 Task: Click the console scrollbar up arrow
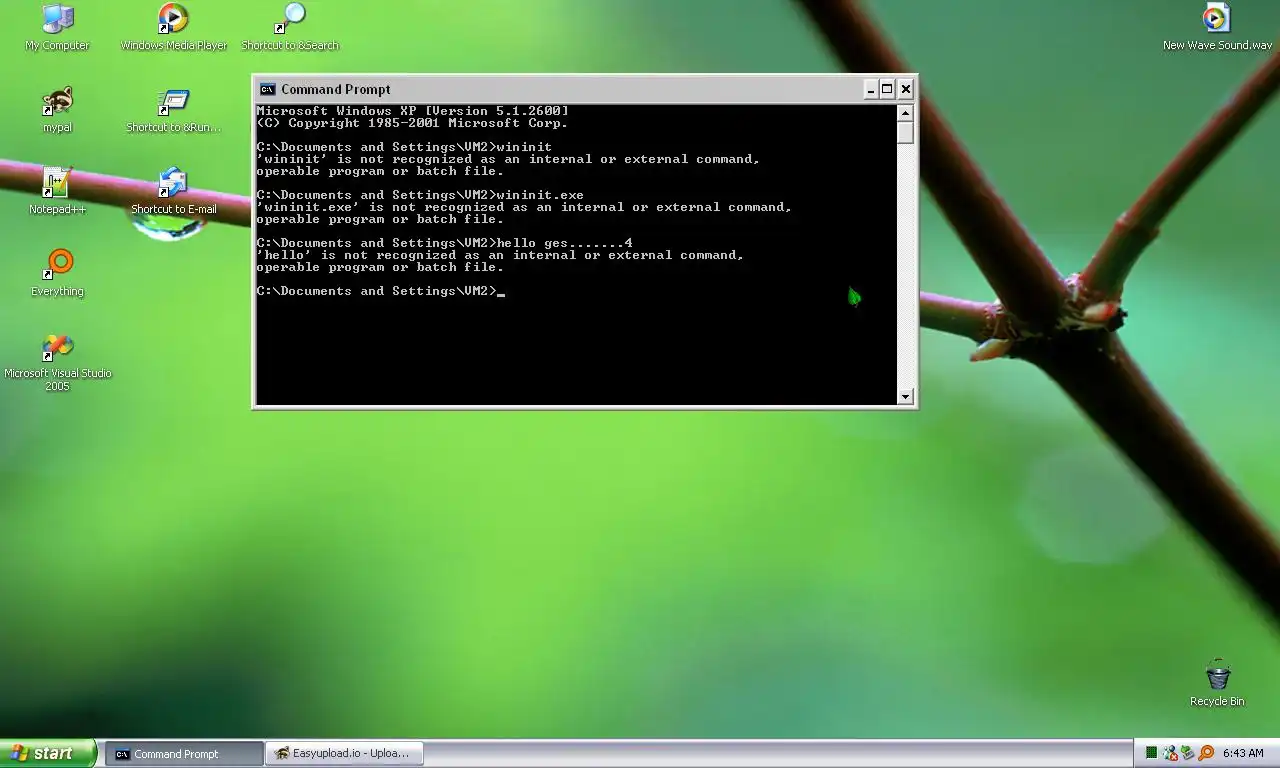tap(905, 112)
